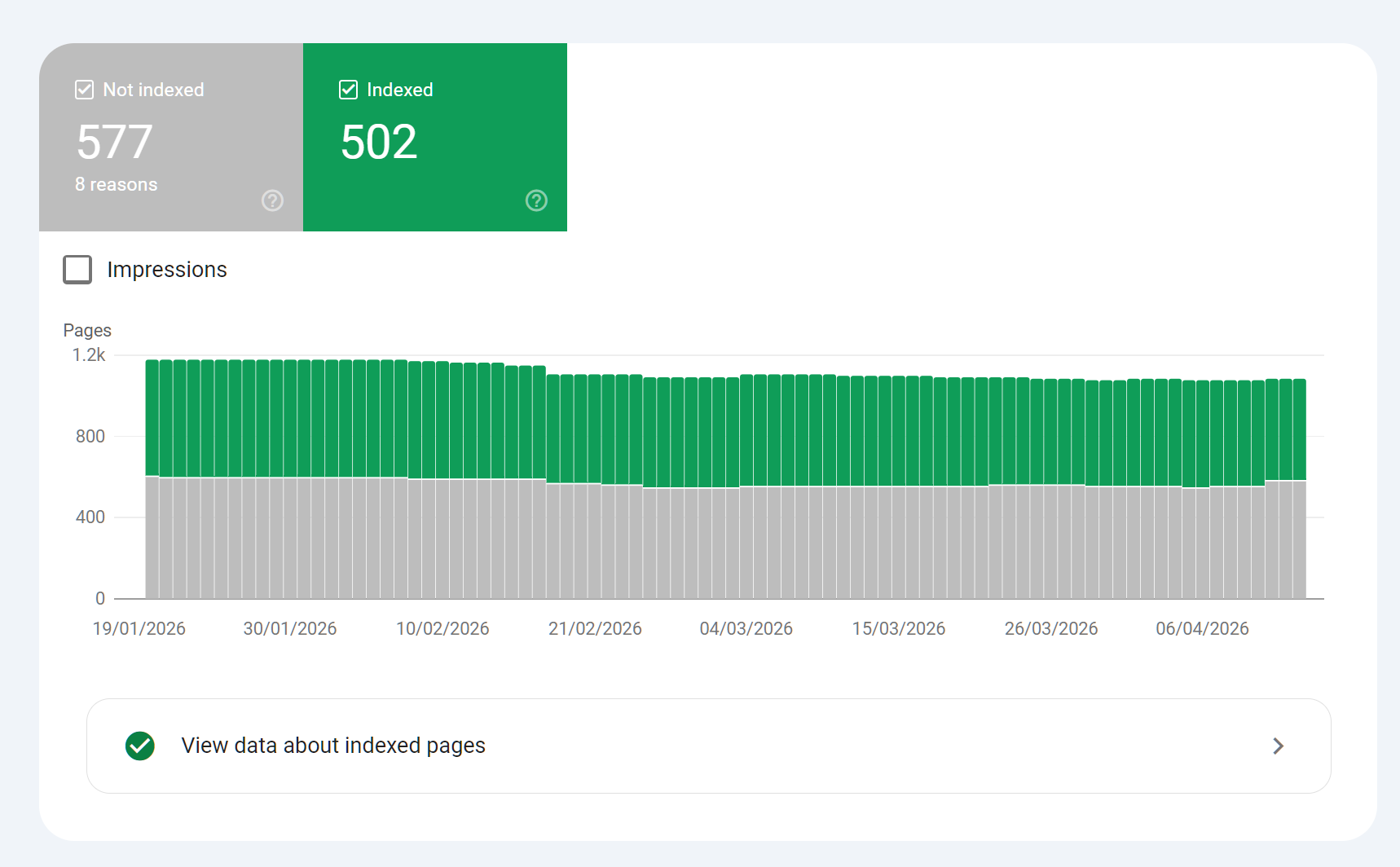Click the 1.2k y-axis label

tap(89, 355)
